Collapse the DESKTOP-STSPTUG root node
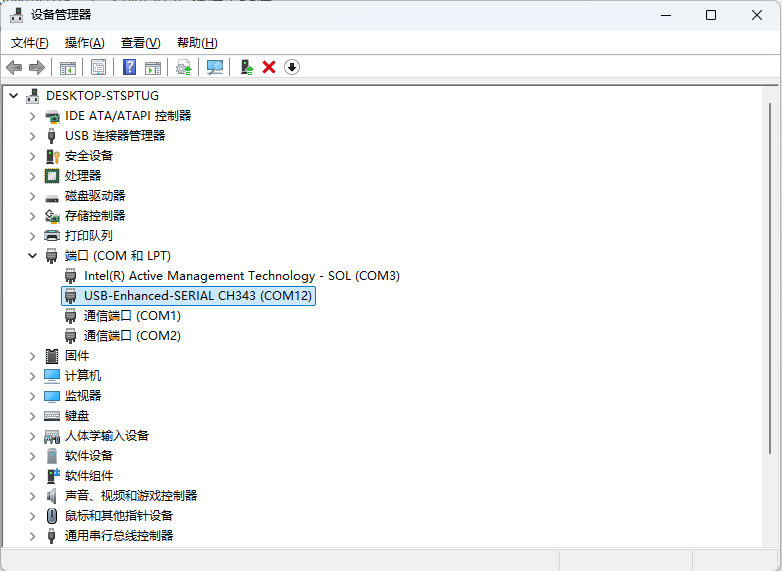The width and height of the screenshot is (782, 571). pos(14,96)
